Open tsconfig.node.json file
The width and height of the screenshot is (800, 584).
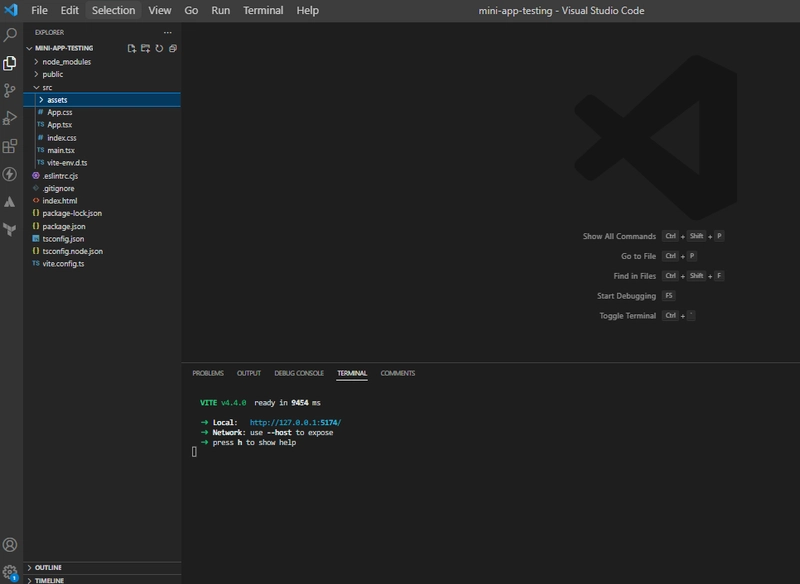(x=102, y=251)
